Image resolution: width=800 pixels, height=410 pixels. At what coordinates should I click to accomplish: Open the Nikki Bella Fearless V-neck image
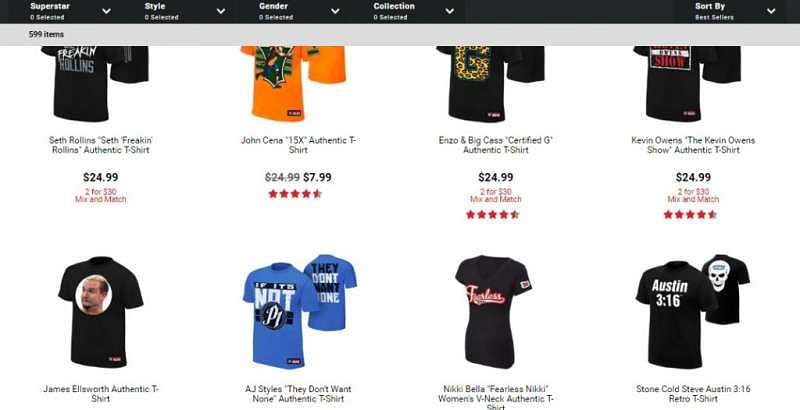pos(493,312)
